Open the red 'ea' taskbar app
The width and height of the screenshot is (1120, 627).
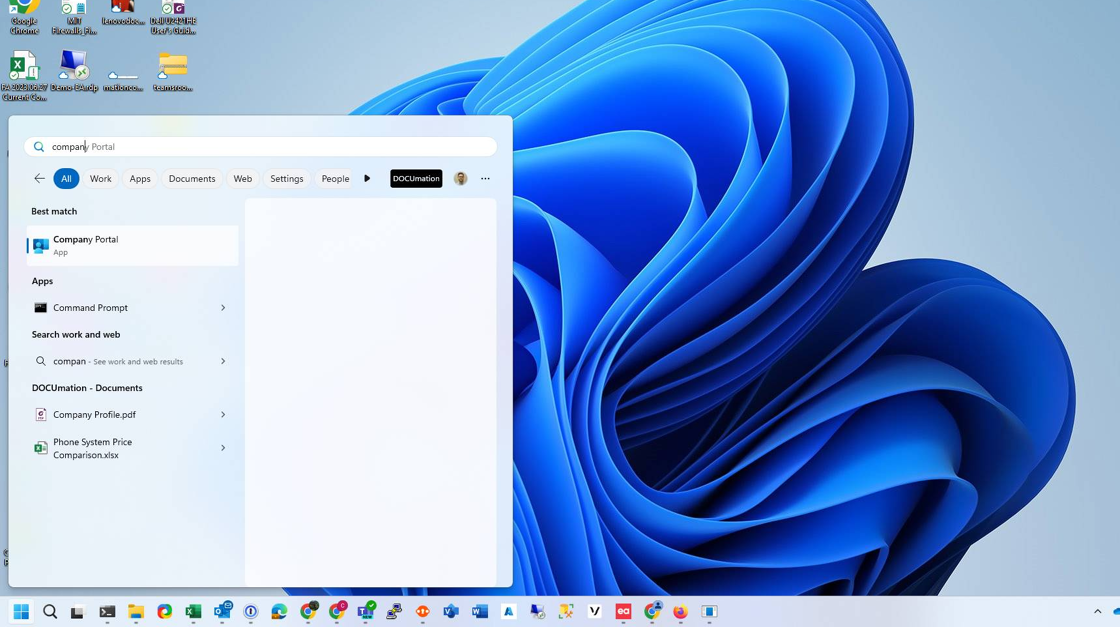623,612
